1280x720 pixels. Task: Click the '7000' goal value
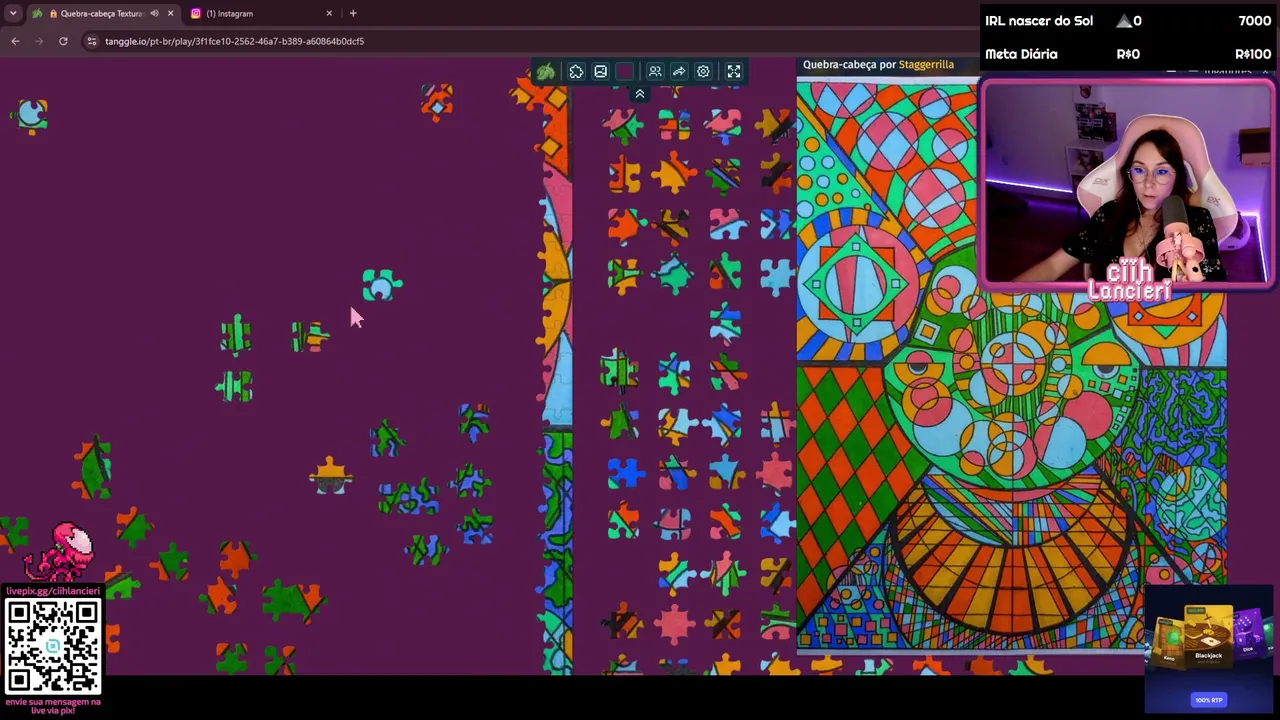click(1255, 21)
